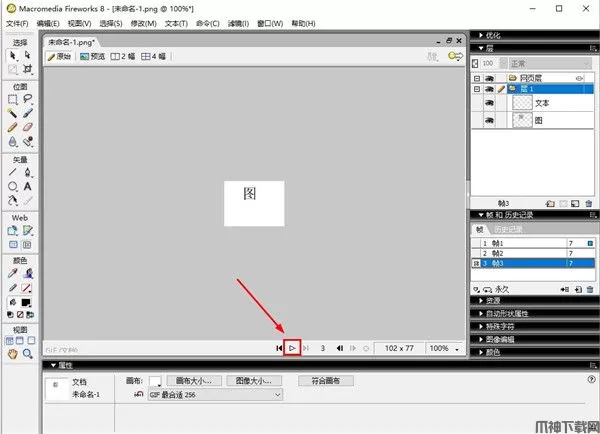
Task: Select the Hotspot tool
Action: click(13, 231)
